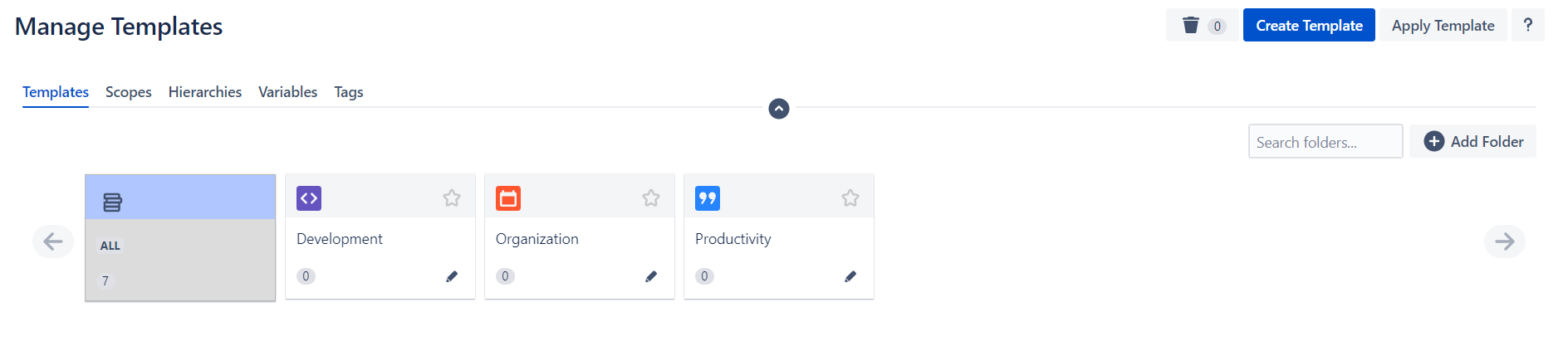
Task: Select the ALL templates folder card
Action: click(x=180, y=238)
